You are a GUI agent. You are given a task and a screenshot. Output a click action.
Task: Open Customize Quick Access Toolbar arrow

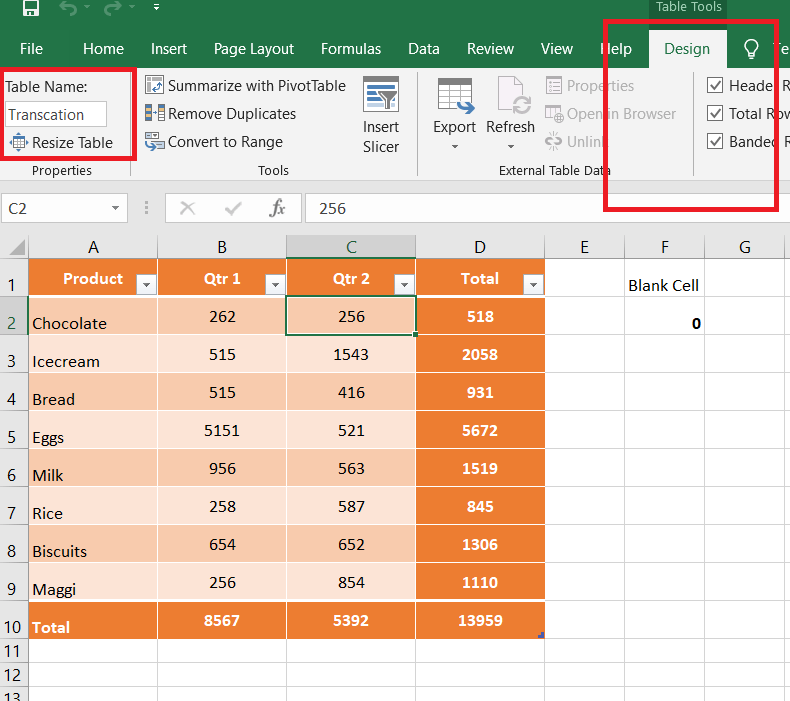click(x=156, y=7)
